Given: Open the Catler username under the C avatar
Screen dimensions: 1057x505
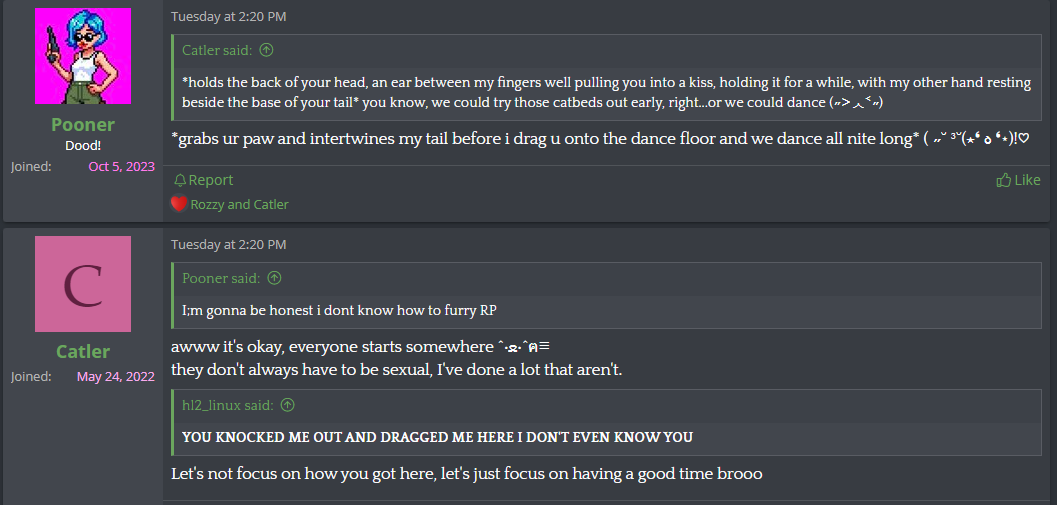Looking at the screenshot, I should click(83, 352).
